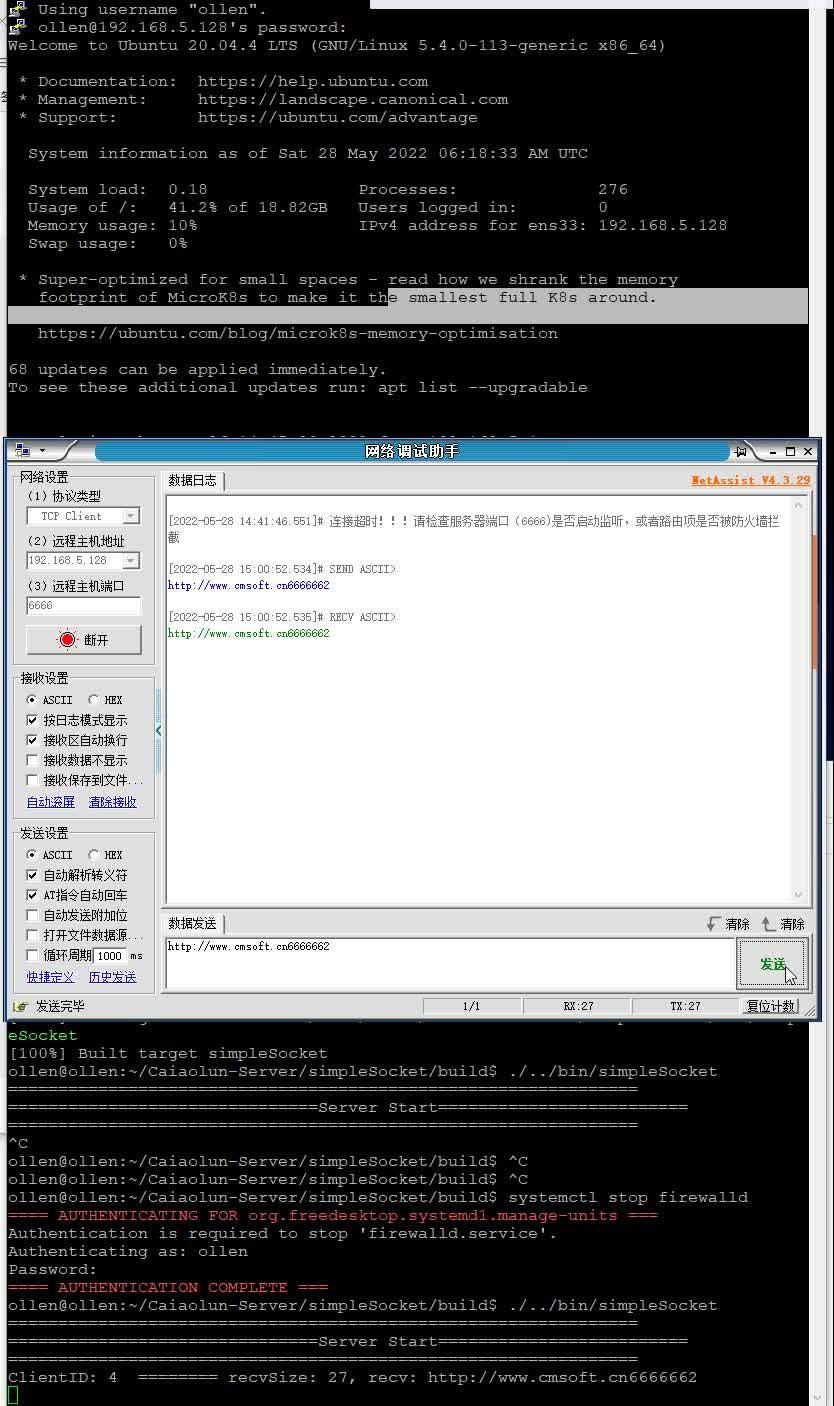Image resolution: width=834 pixels, height=1406 pixels.
Task: Click the 复位计数 reset counter button
Action: [x=771, y=1006]
